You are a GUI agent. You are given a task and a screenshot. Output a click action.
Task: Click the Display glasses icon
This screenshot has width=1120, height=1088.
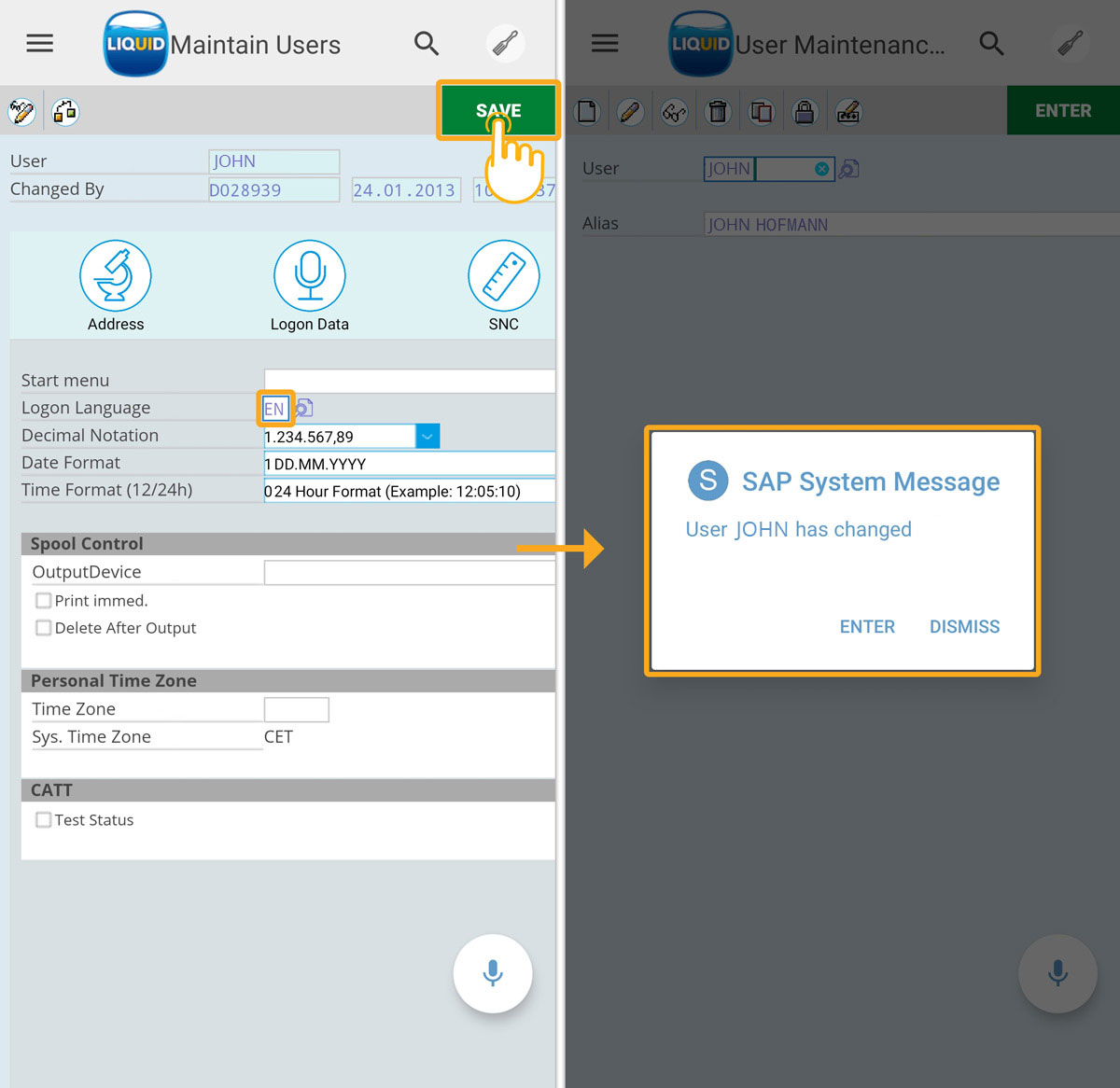tap(674, 112)
